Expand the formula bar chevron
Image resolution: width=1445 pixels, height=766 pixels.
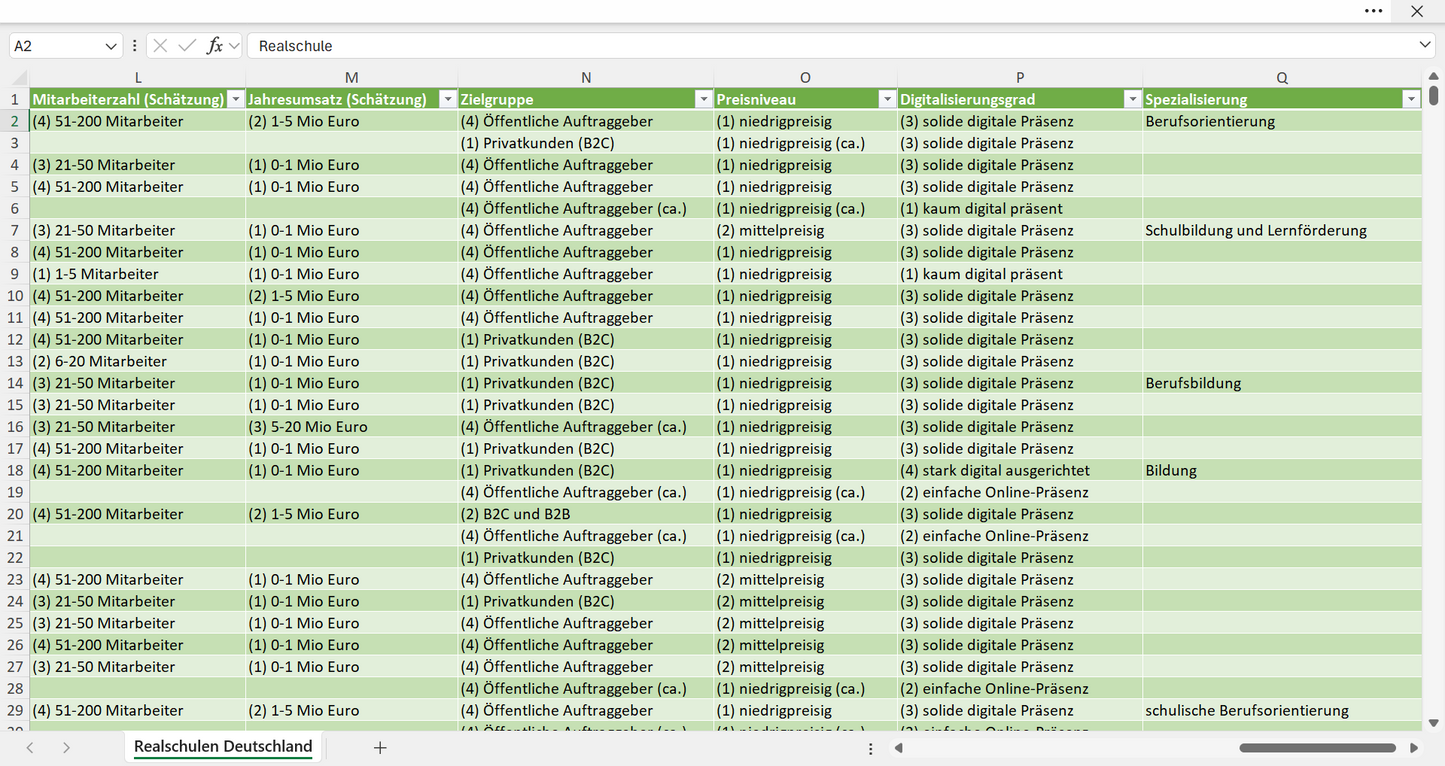1425,46
